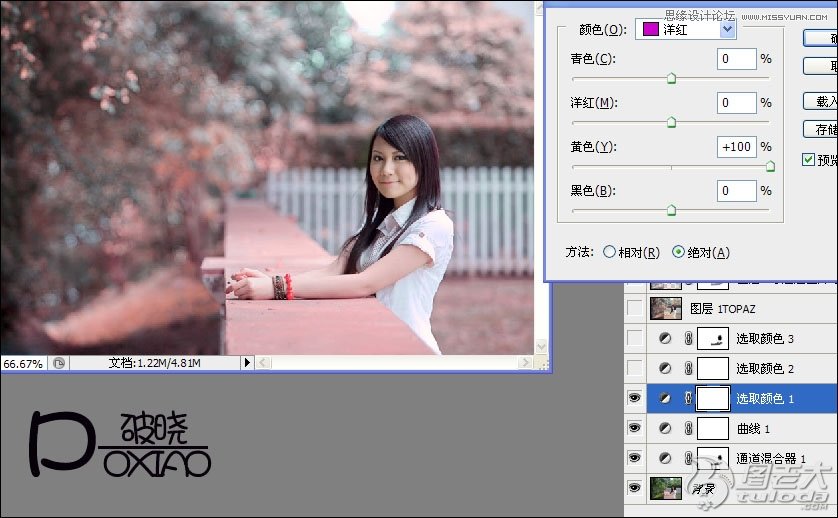Click the 背景 layer thumbnail

click(665, 488)
